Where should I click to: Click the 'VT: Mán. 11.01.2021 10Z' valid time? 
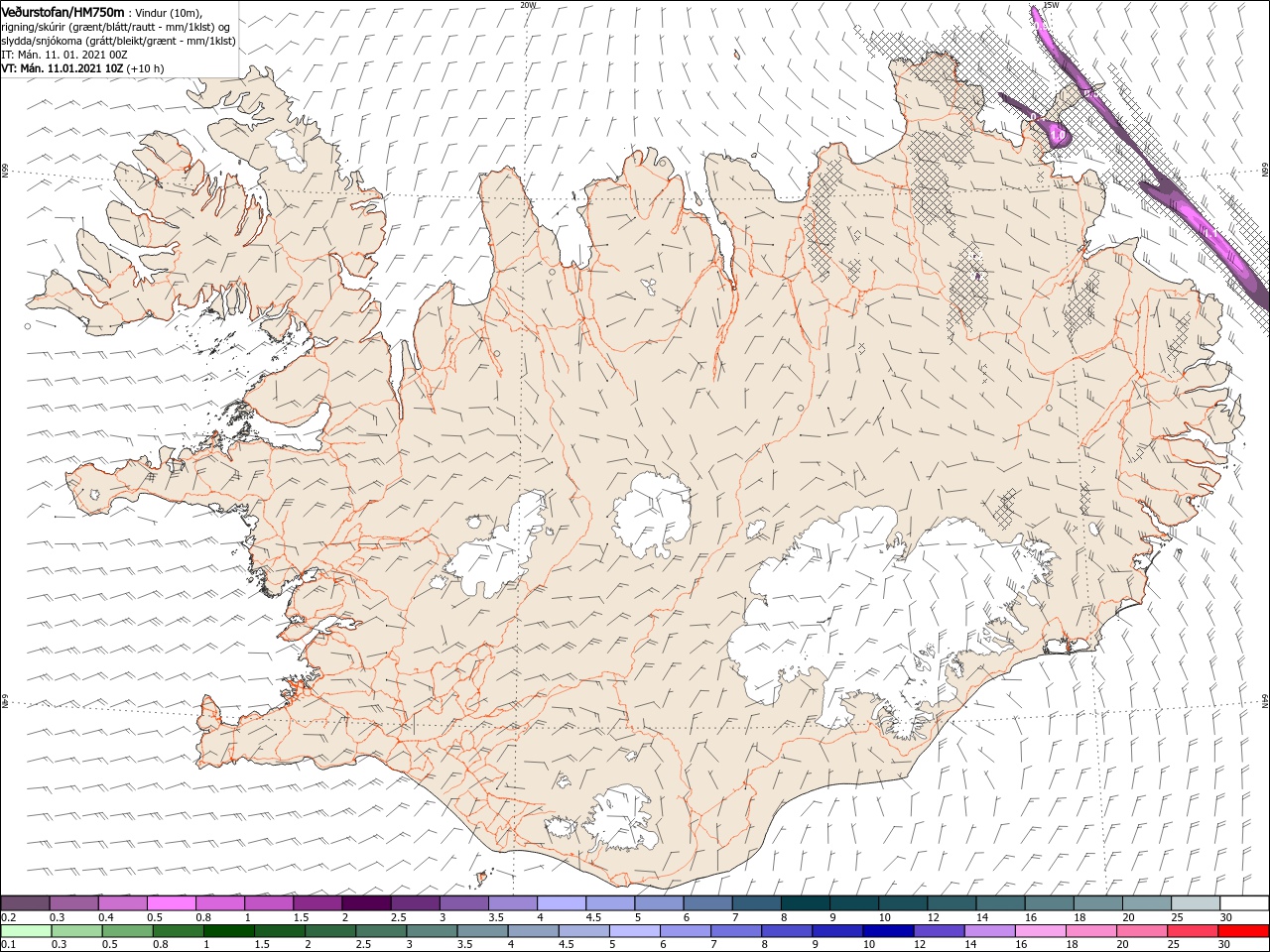click(x=62, y=67)
